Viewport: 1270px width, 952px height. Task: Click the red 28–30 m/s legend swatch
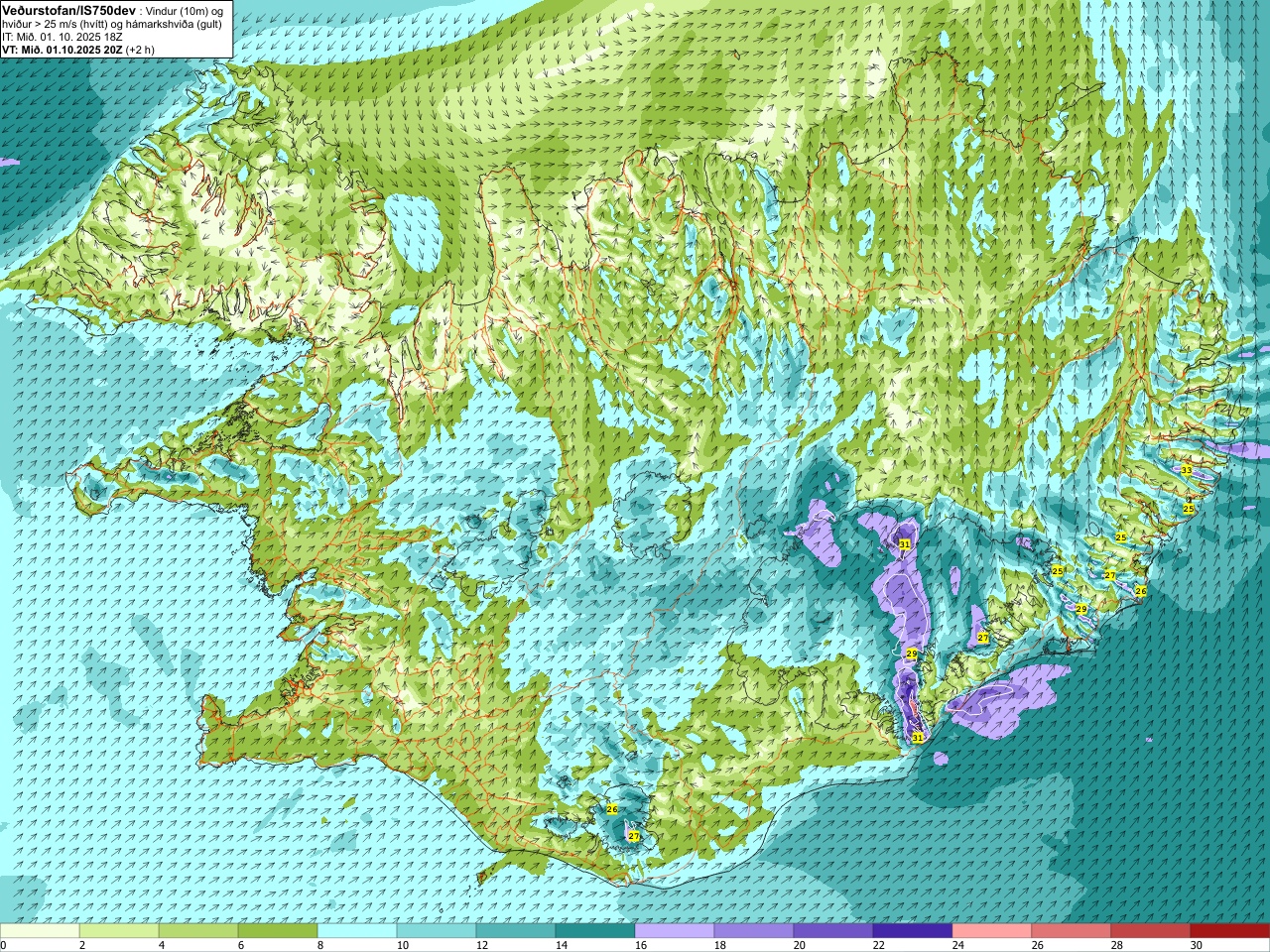[x=1151, y=931]
